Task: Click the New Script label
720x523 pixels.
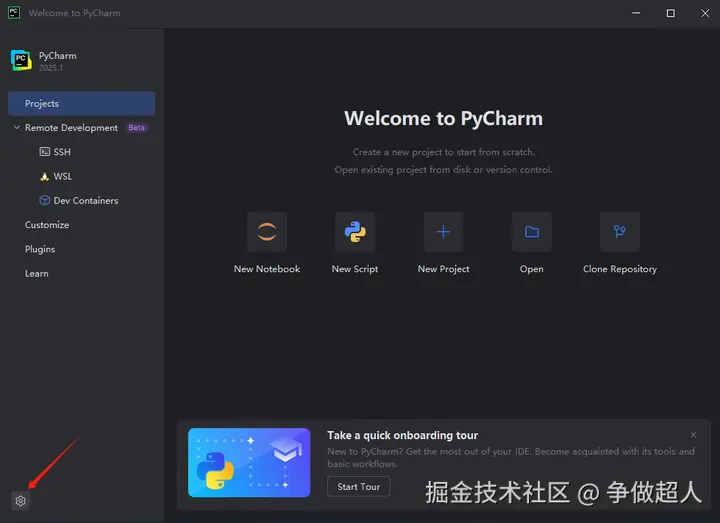Action: pos(355,269)
